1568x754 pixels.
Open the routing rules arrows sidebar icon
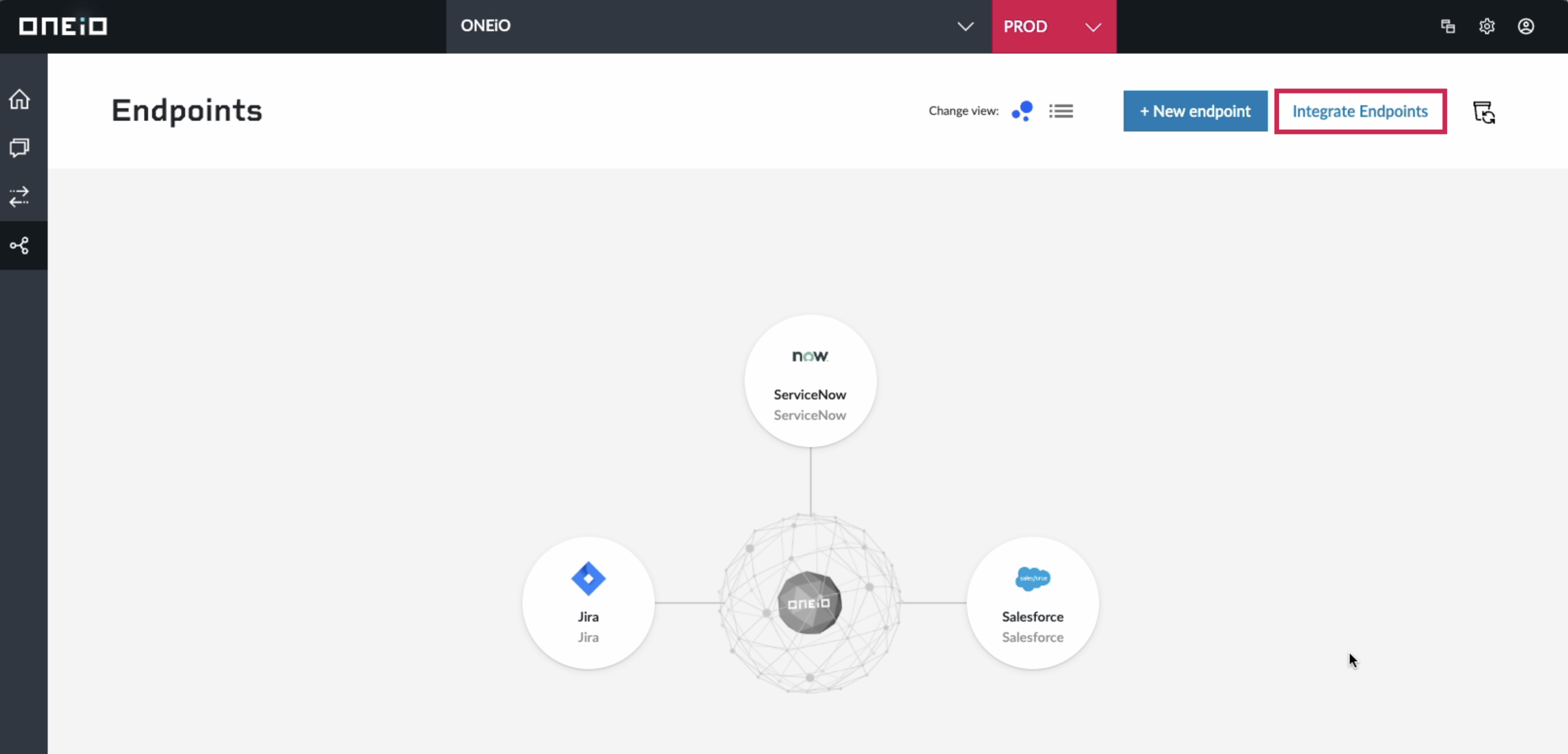(19, 197)
